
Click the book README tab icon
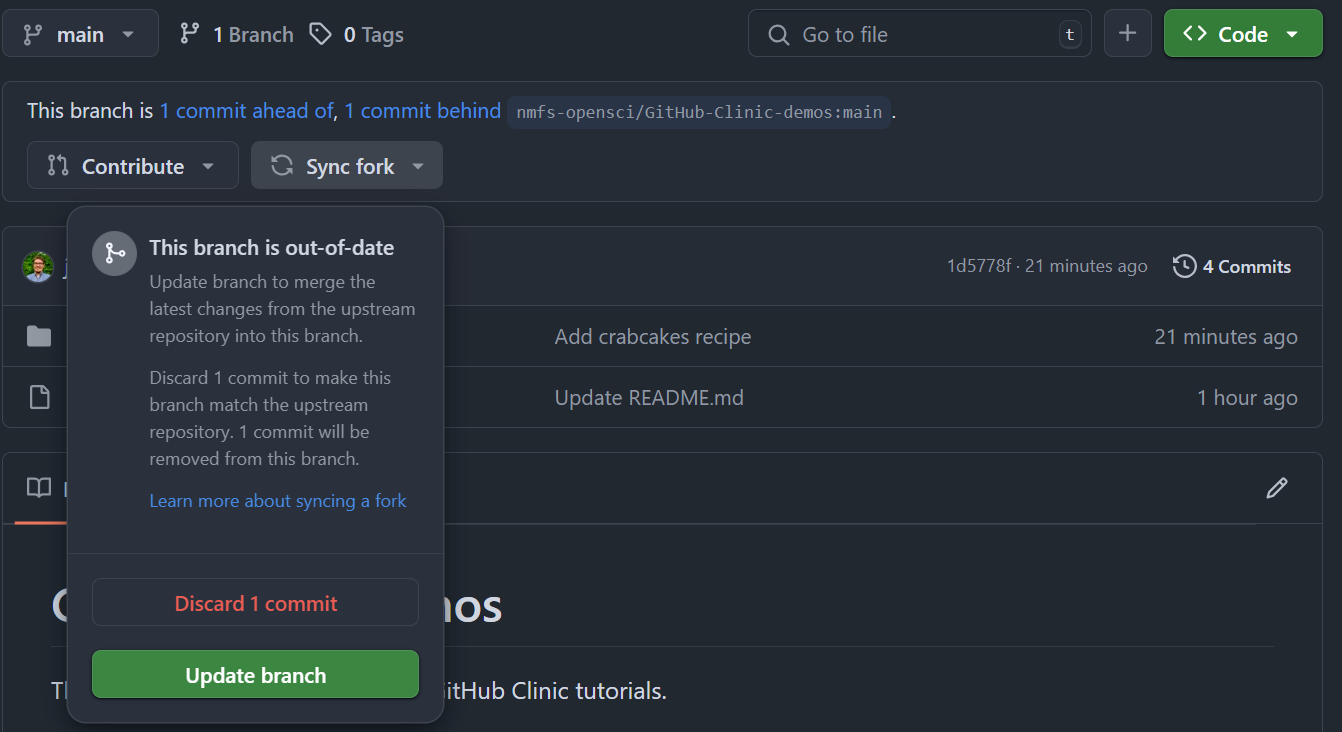point(39,488)
